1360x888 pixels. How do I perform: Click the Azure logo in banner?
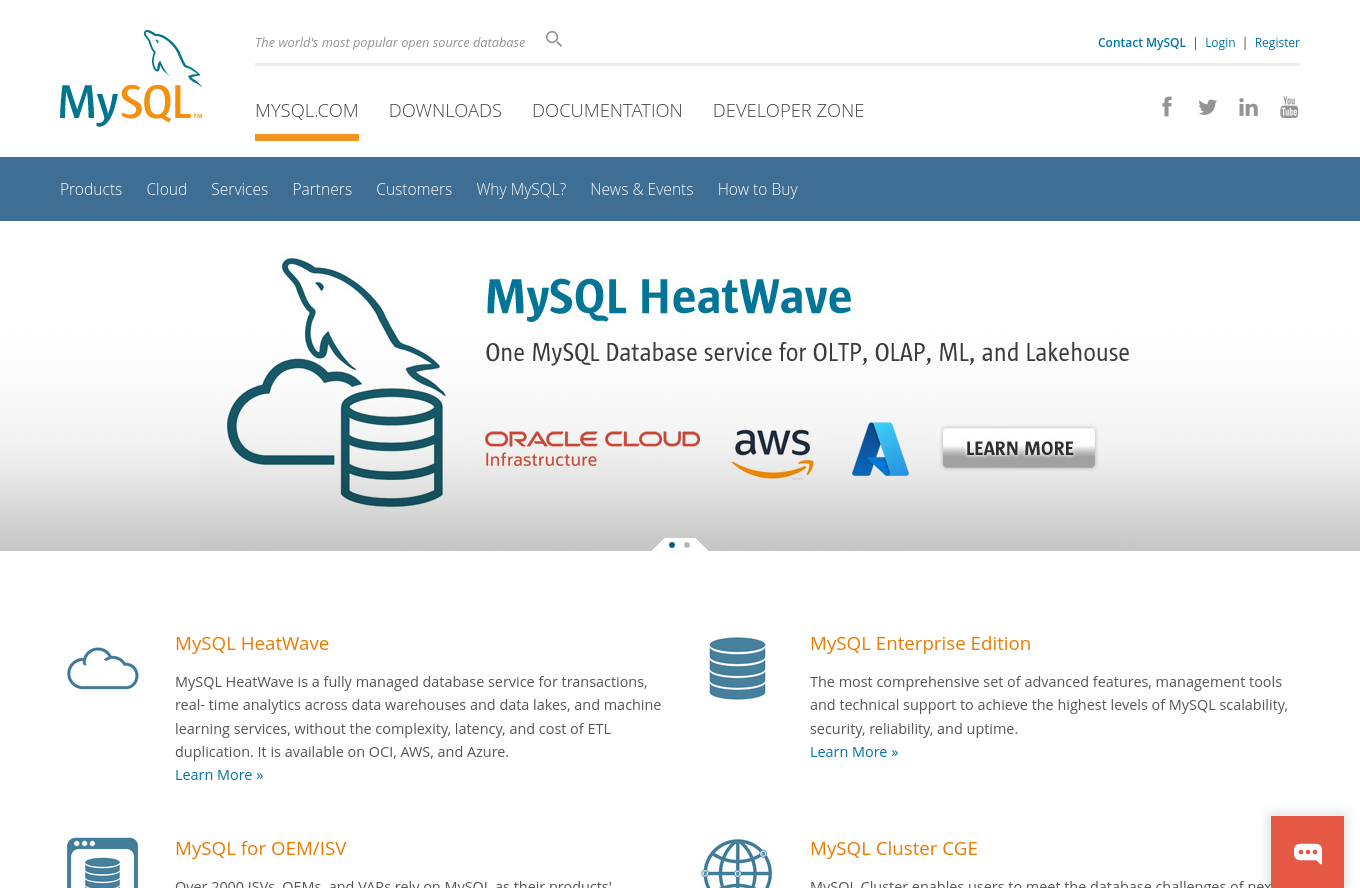pos(880,449)
